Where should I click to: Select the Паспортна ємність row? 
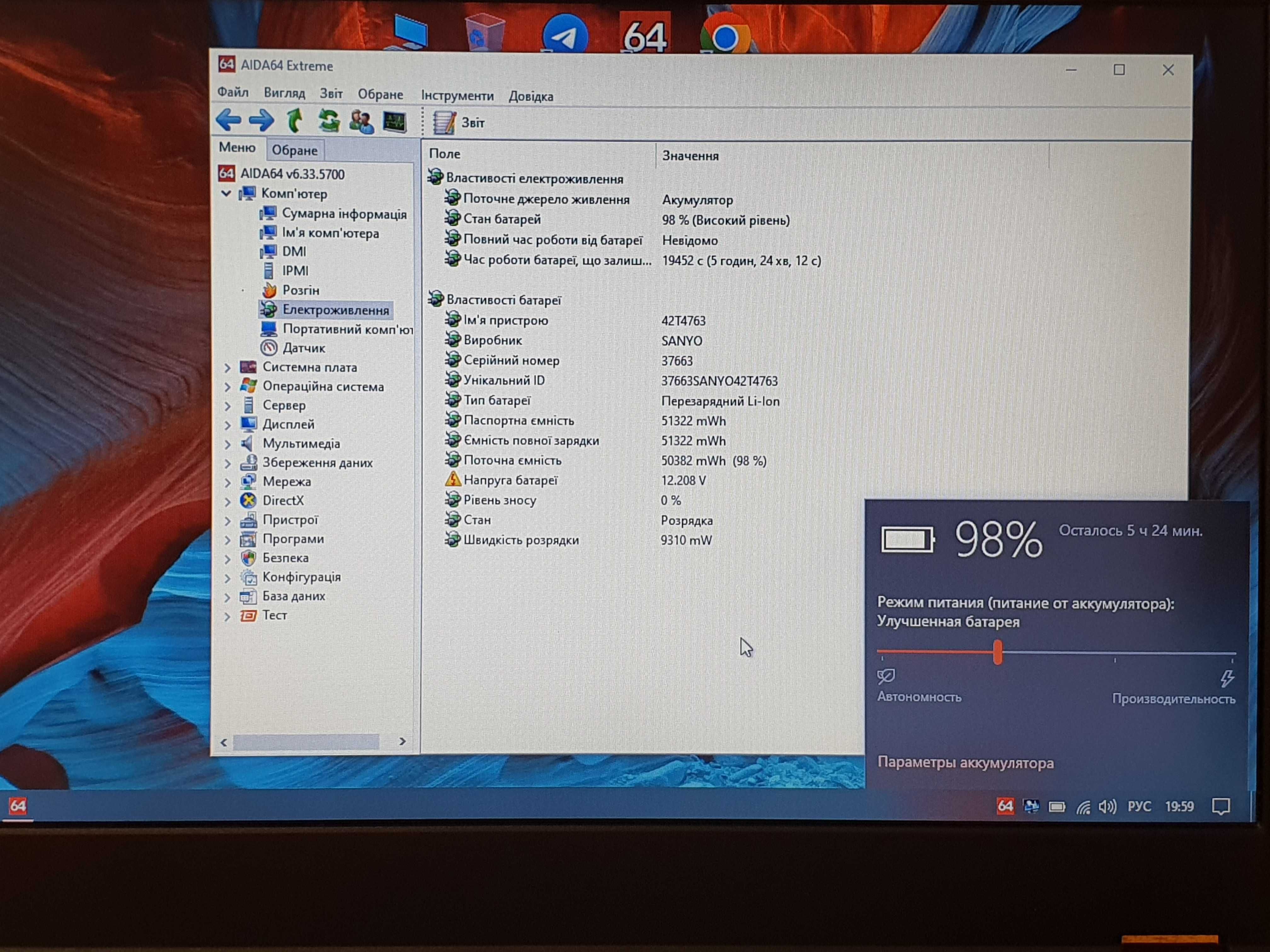(585, 420)
